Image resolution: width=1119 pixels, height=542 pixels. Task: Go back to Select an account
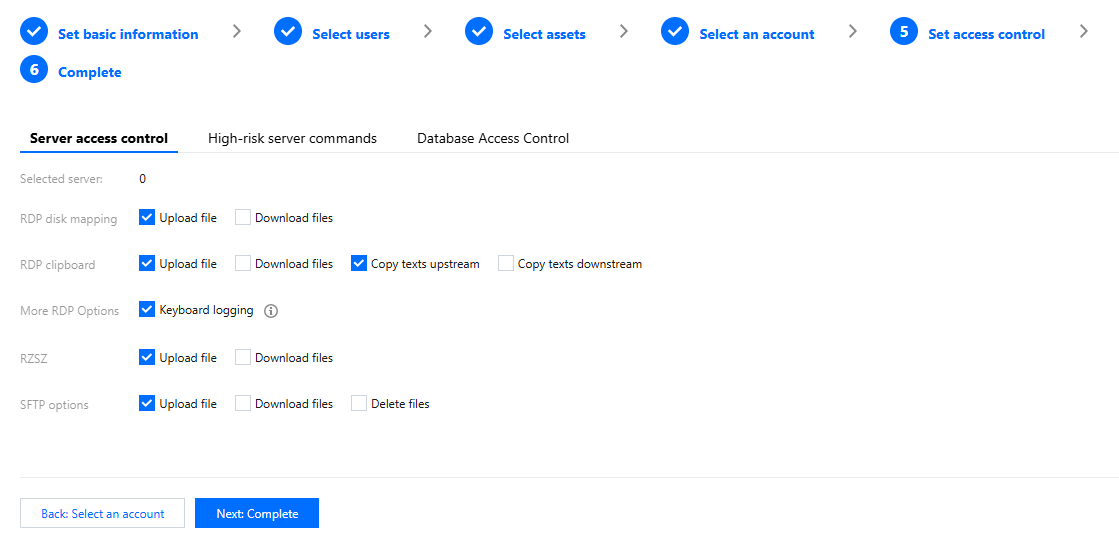pos(102,513)
